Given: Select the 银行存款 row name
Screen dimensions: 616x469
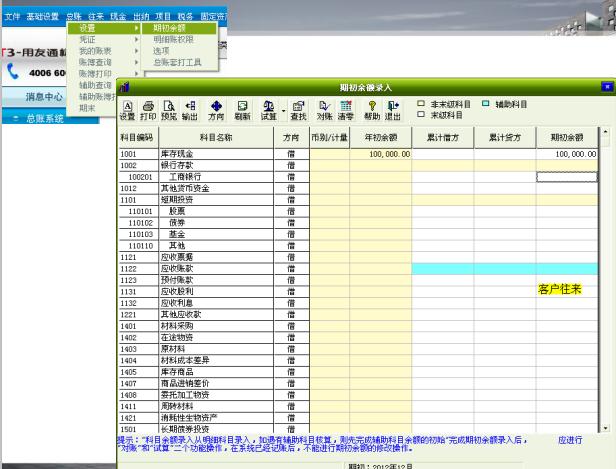Looking at the screenshot, I should tap(177, 165).
